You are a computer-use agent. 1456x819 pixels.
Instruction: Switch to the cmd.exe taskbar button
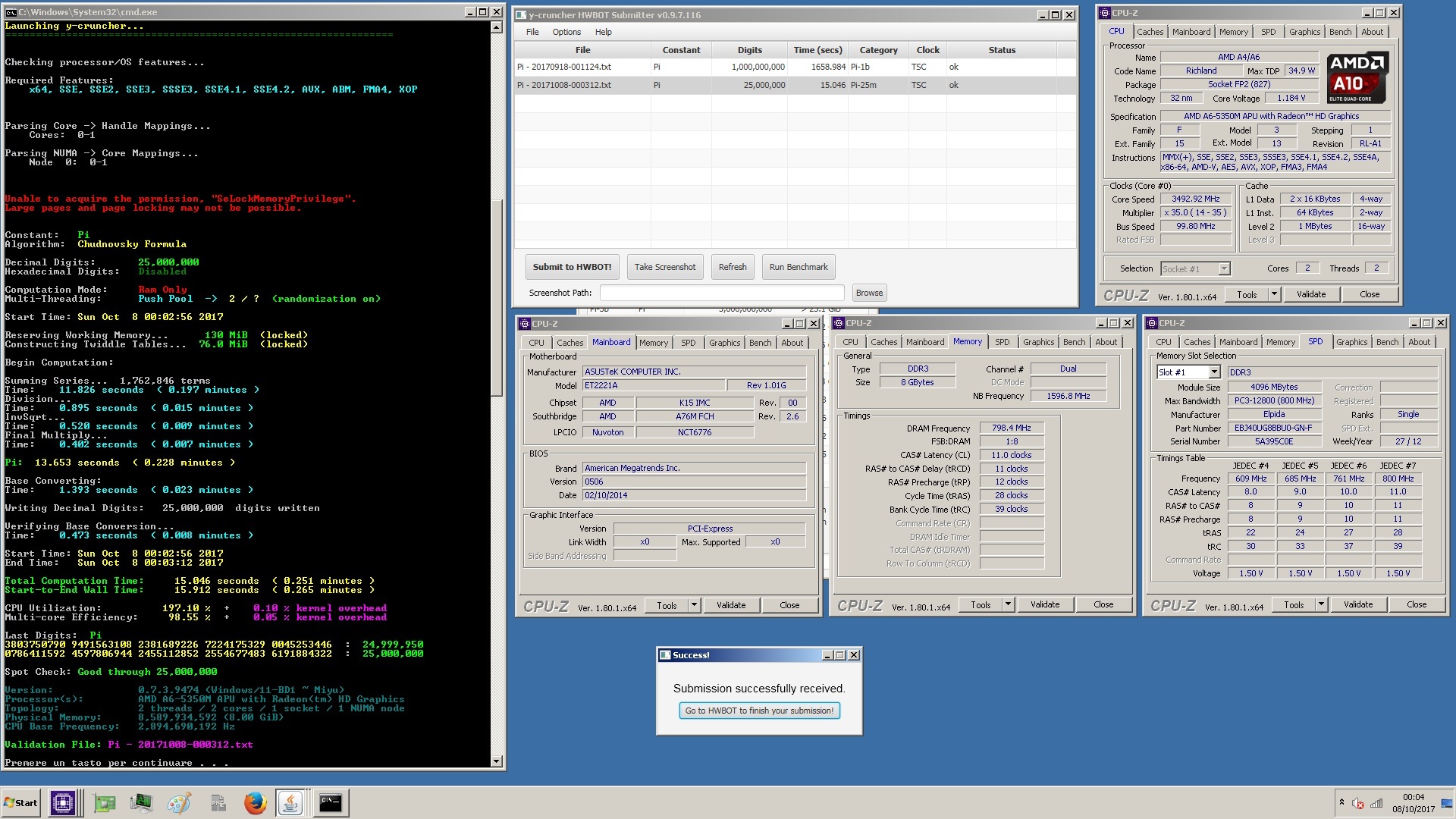[331, 803]
